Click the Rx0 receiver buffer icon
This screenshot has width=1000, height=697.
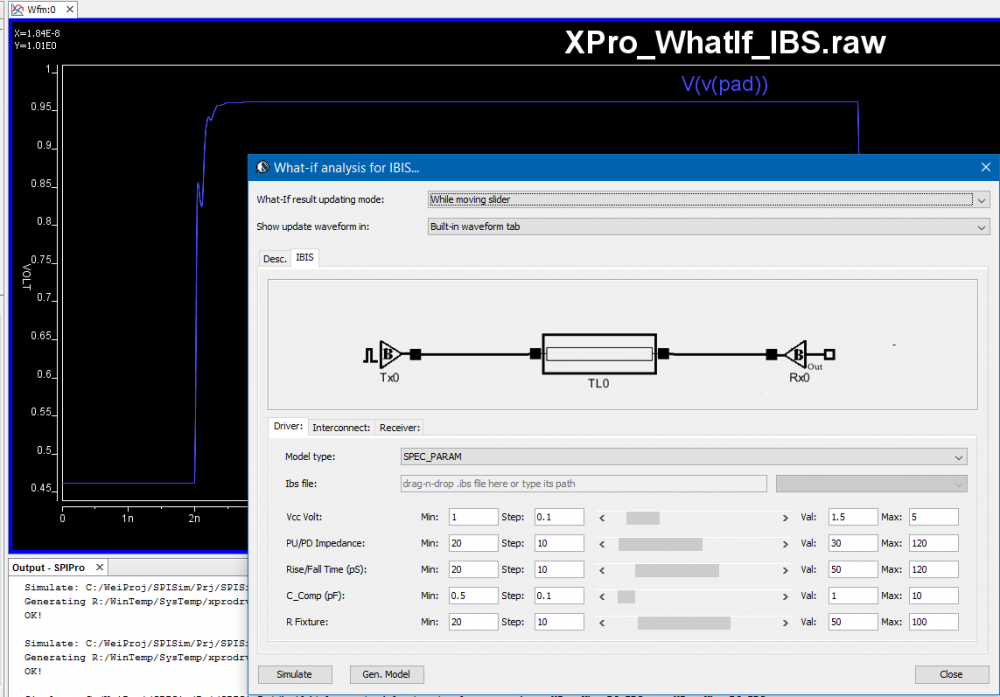pyautogui.click(x=797, y=353)
